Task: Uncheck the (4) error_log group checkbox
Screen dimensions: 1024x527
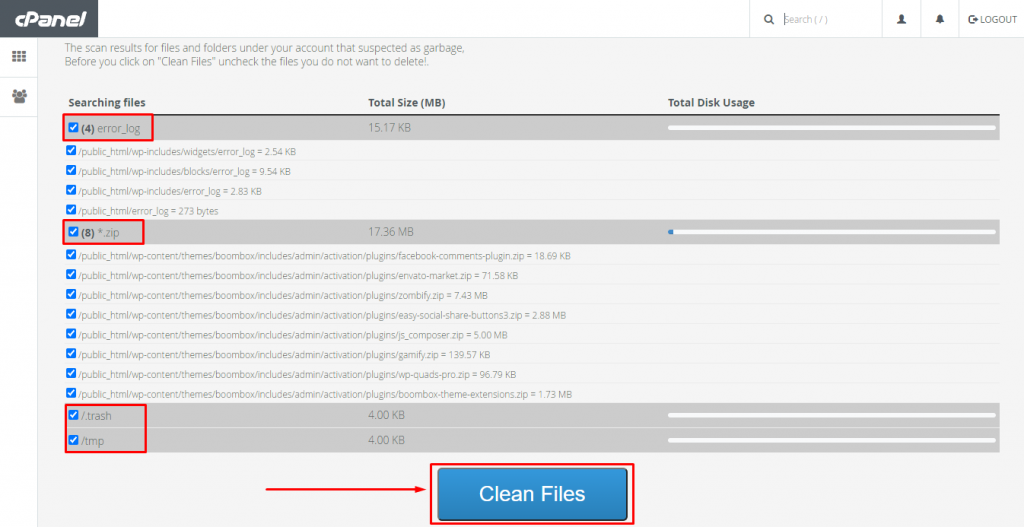Action: 73,127
